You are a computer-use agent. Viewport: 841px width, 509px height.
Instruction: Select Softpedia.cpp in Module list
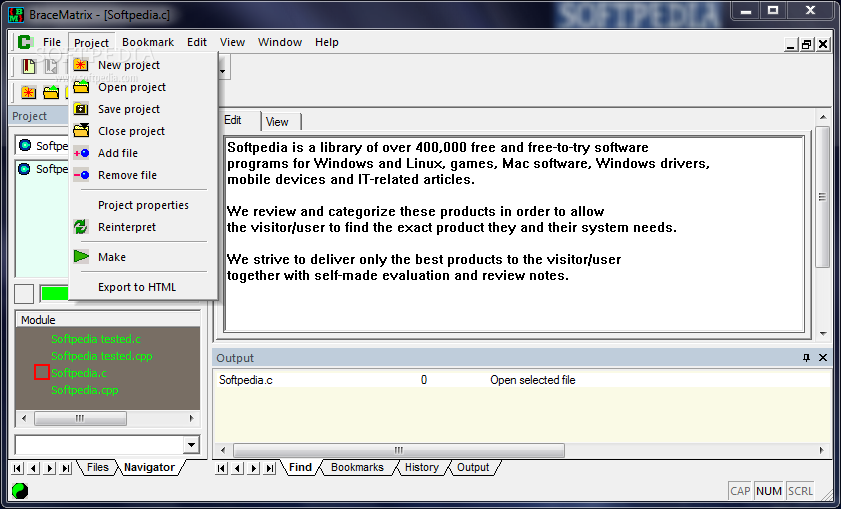(x=85, y=390)
